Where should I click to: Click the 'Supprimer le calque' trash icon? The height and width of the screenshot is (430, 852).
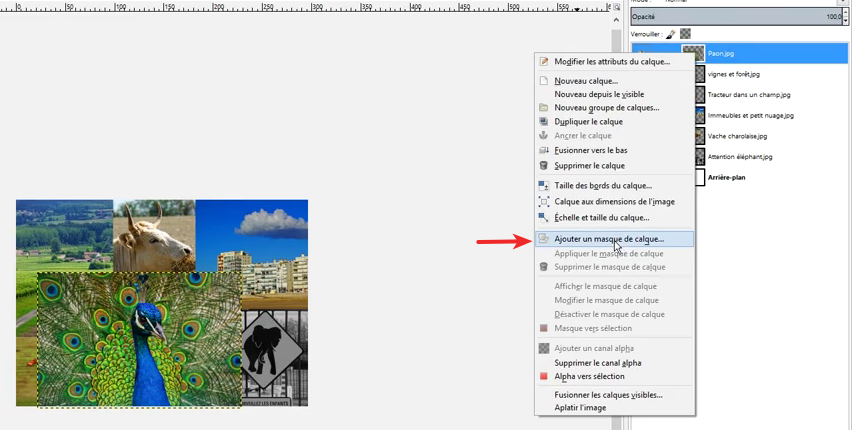[544, 166]
